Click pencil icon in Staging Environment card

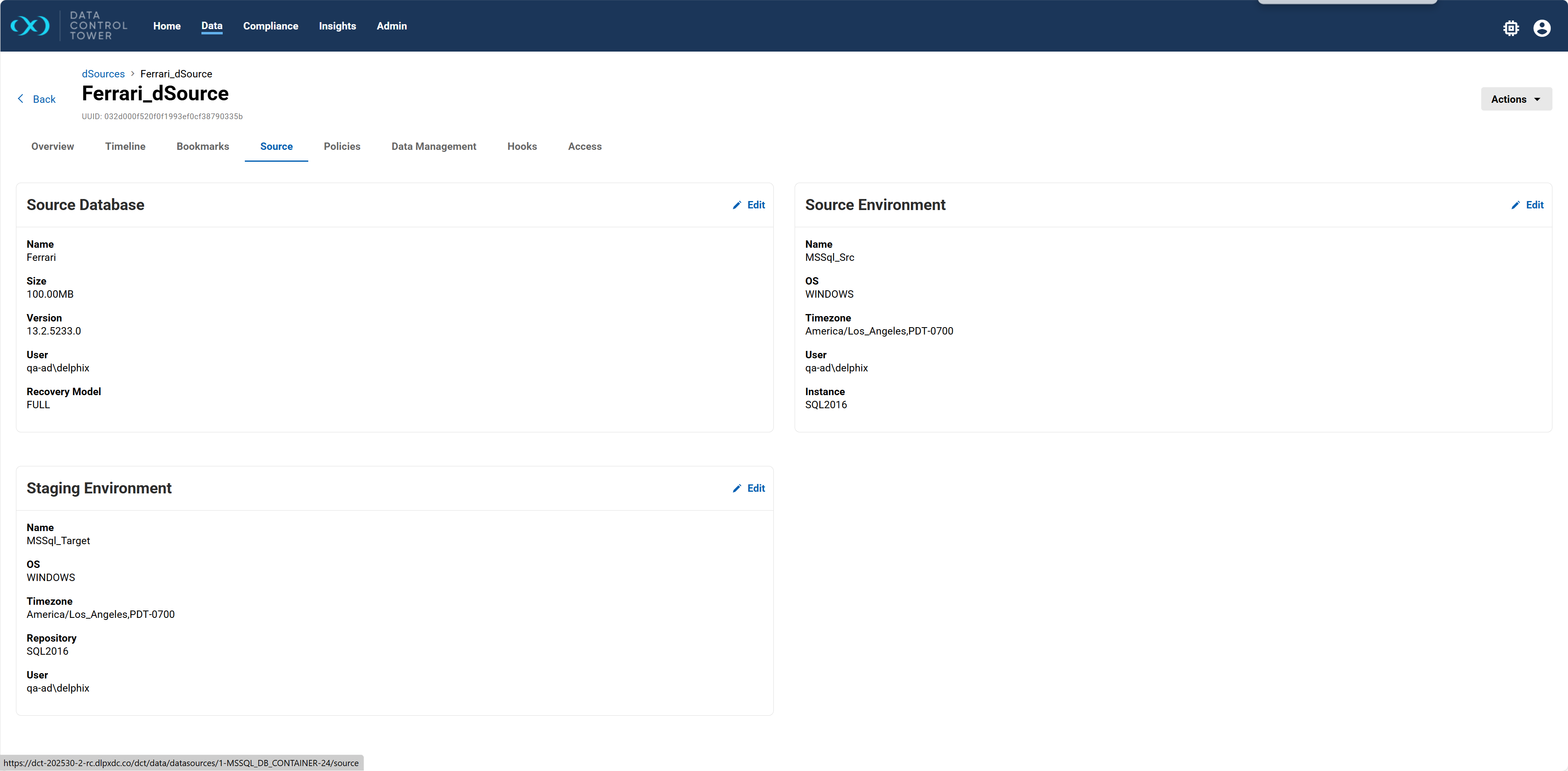[x=737, y=488]
